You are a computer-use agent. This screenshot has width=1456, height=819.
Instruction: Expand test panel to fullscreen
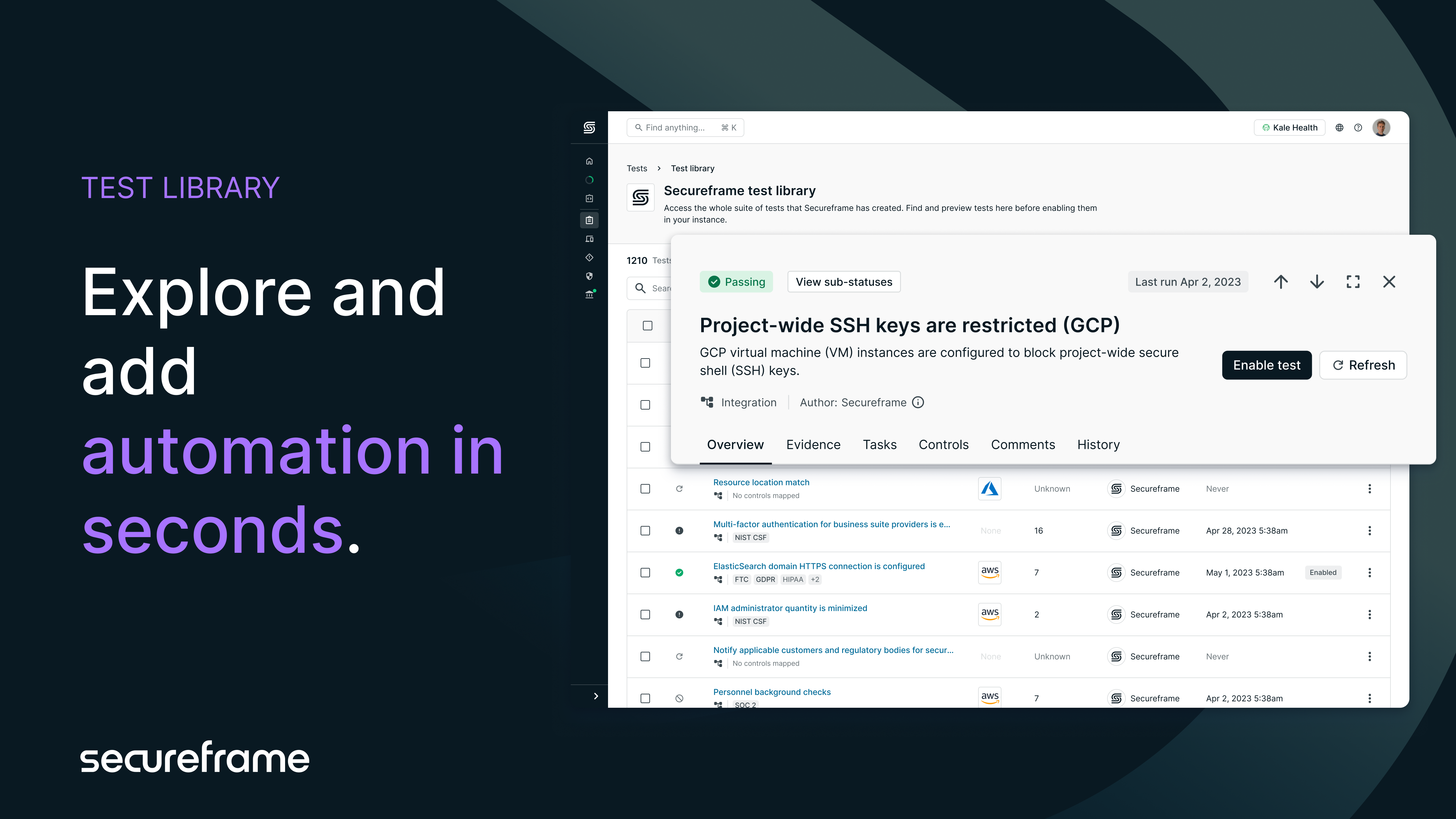1353,281
